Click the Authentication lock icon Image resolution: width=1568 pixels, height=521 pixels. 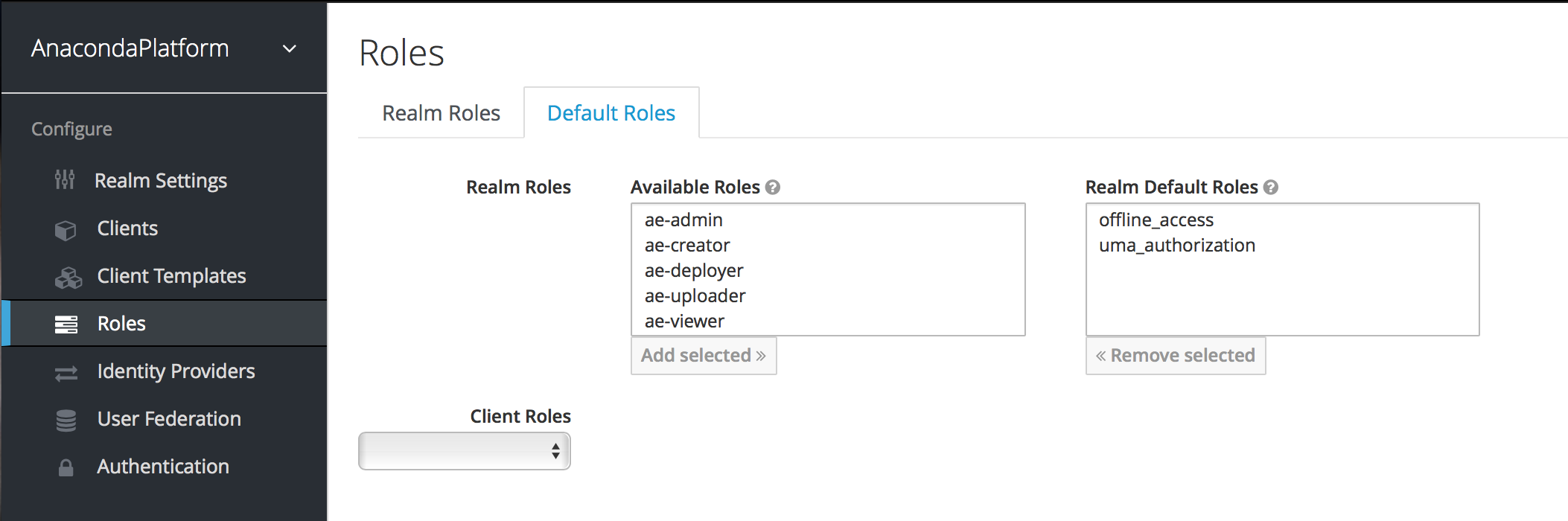click(66, 467)
